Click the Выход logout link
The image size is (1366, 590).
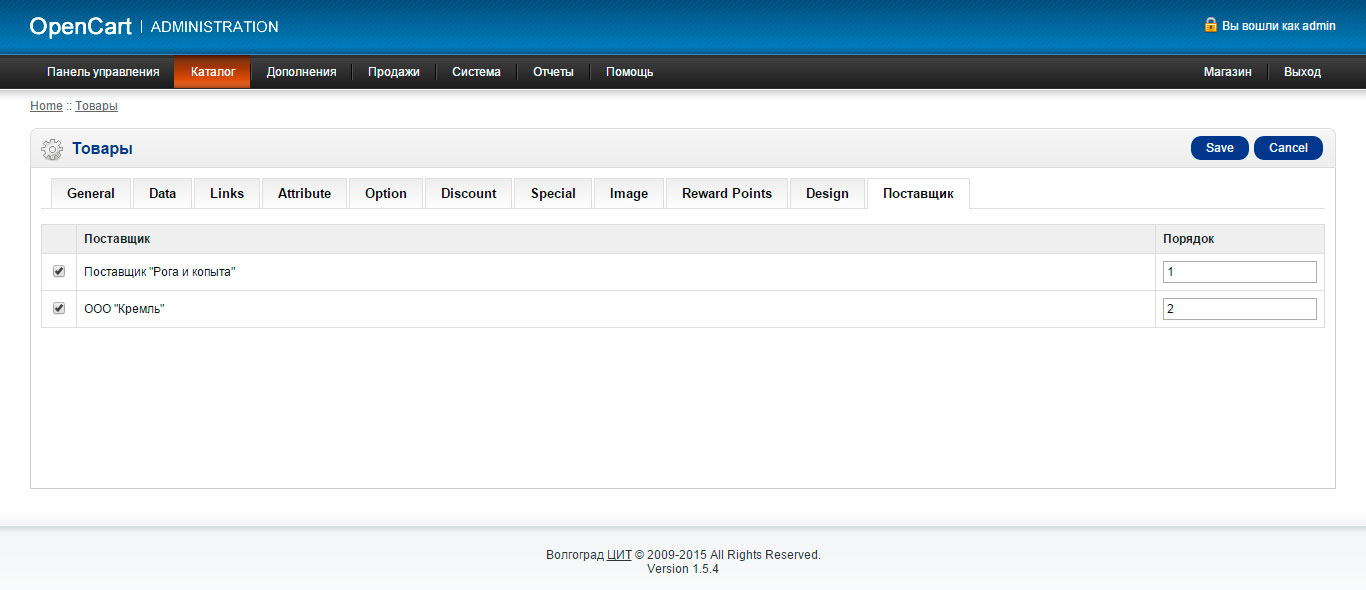pyautogui.click(x=1302, y=72)
